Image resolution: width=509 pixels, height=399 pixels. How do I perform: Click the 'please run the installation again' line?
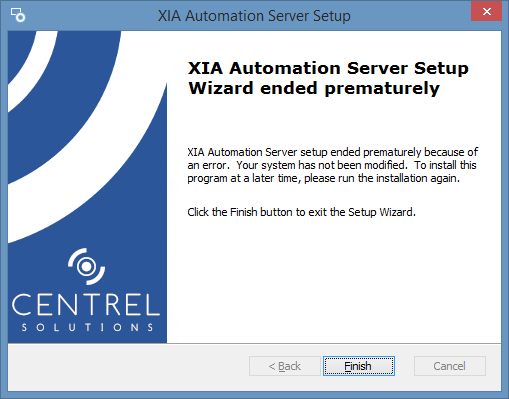pos(382,178)
